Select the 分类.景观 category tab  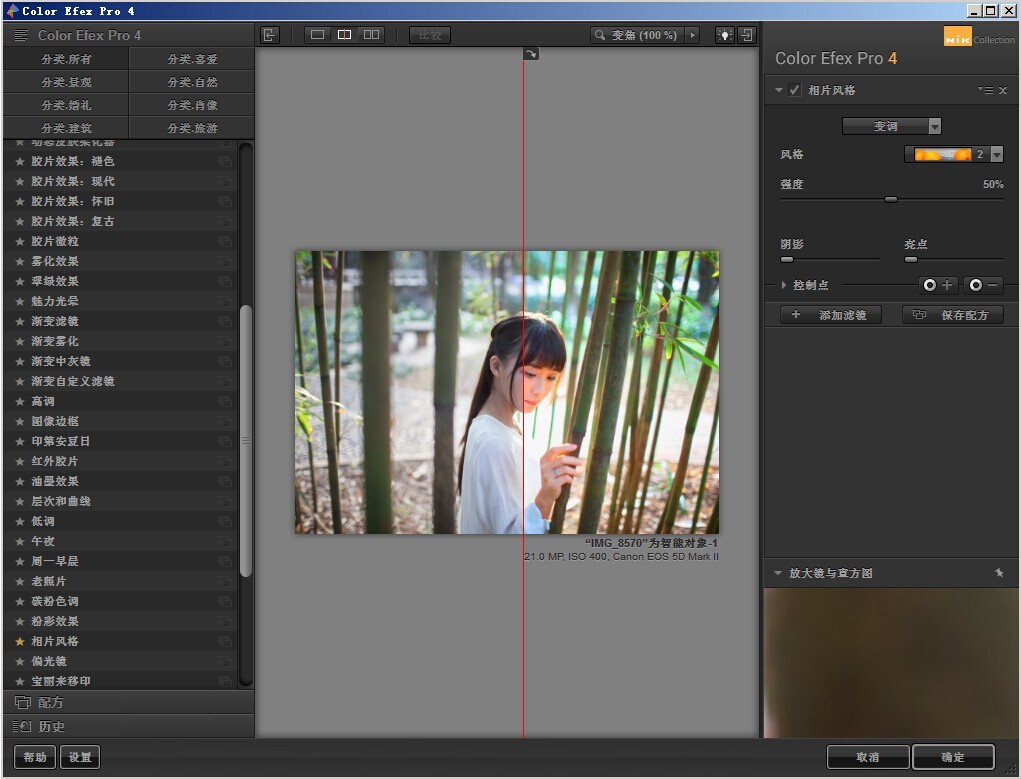point(66,82)
